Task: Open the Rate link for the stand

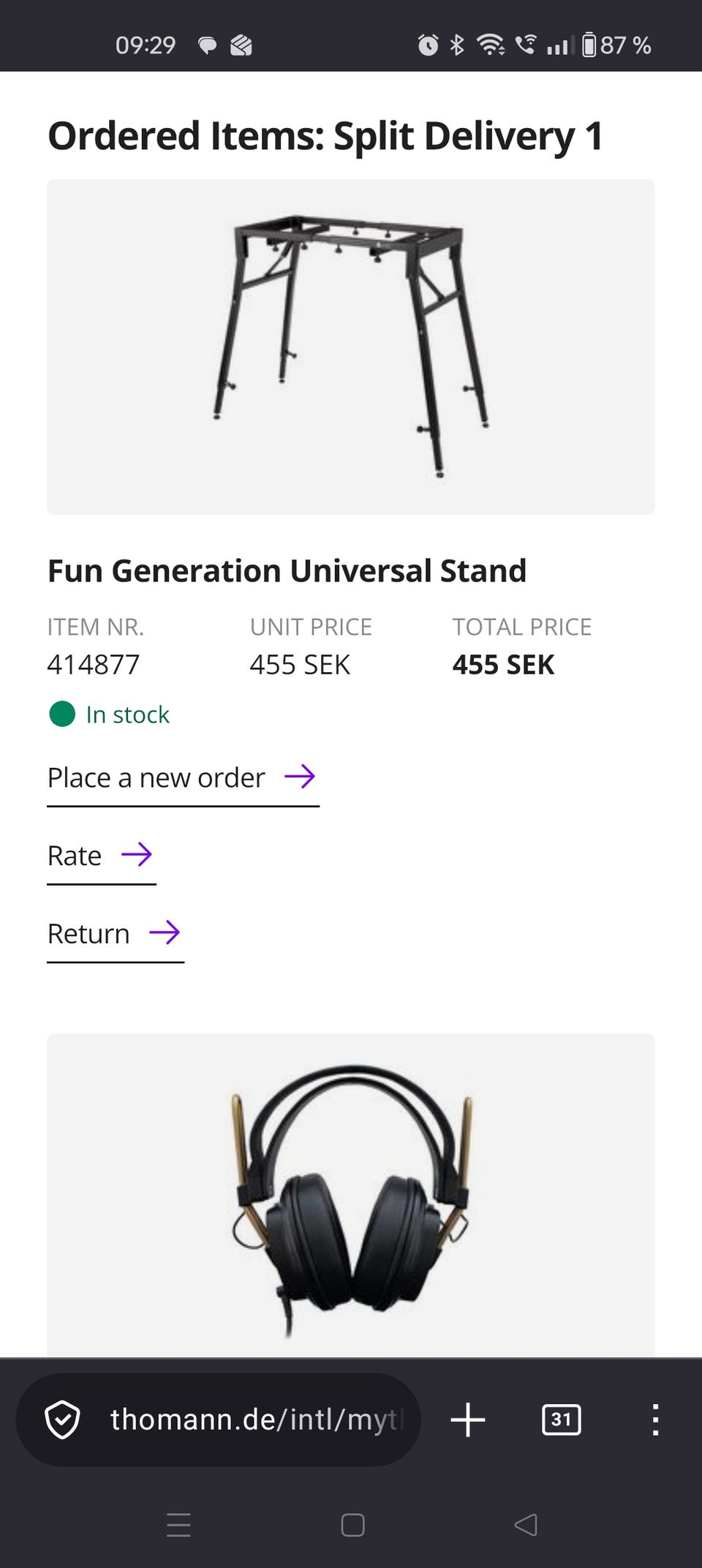Action: [x=75, y=856]
